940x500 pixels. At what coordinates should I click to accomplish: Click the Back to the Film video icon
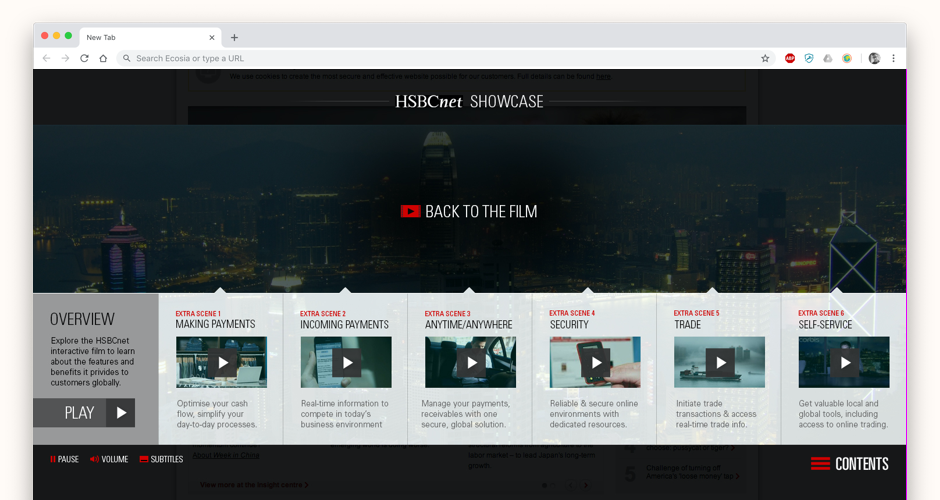[410, 211]
